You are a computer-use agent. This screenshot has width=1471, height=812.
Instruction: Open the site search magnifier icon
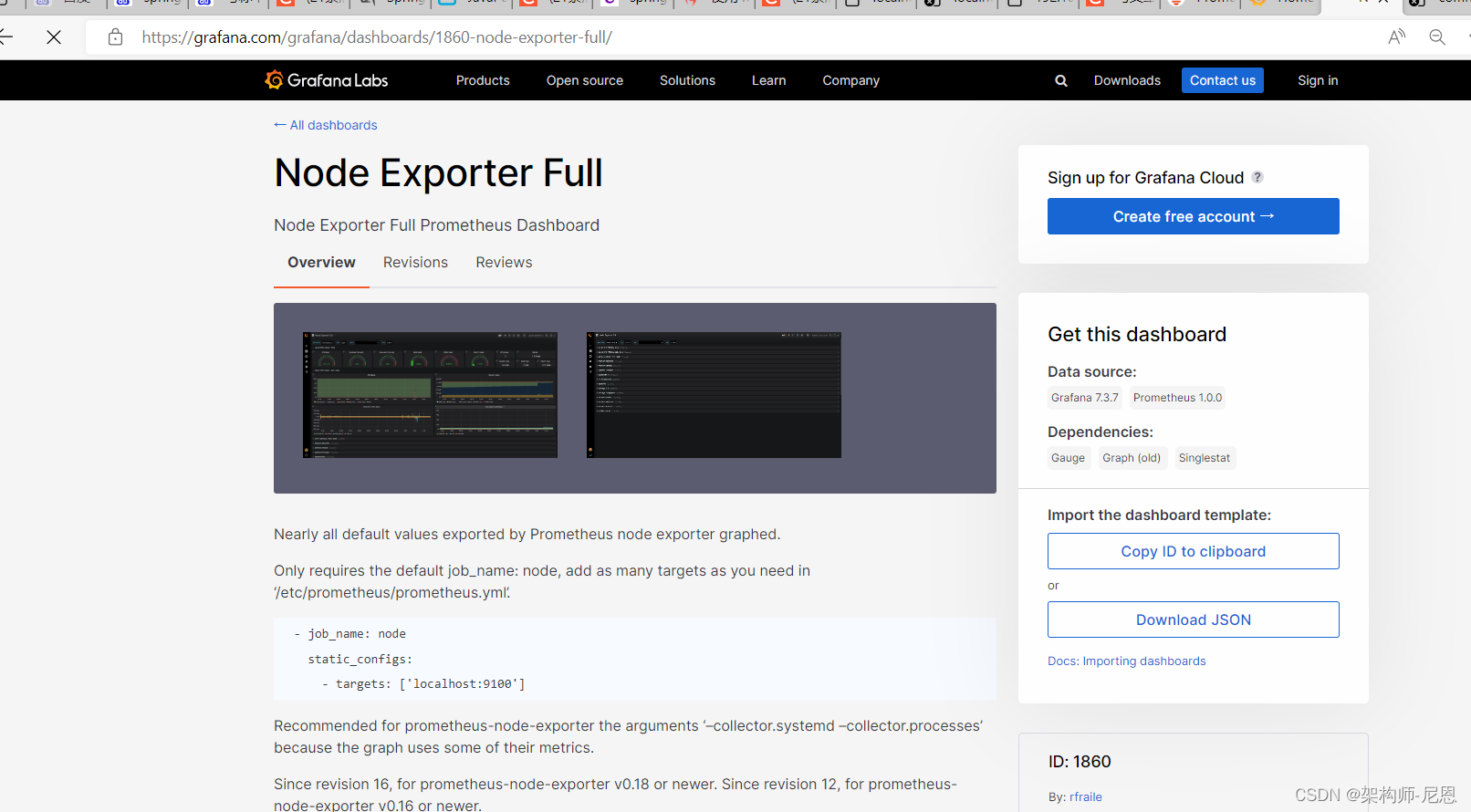coord(1061,80)
